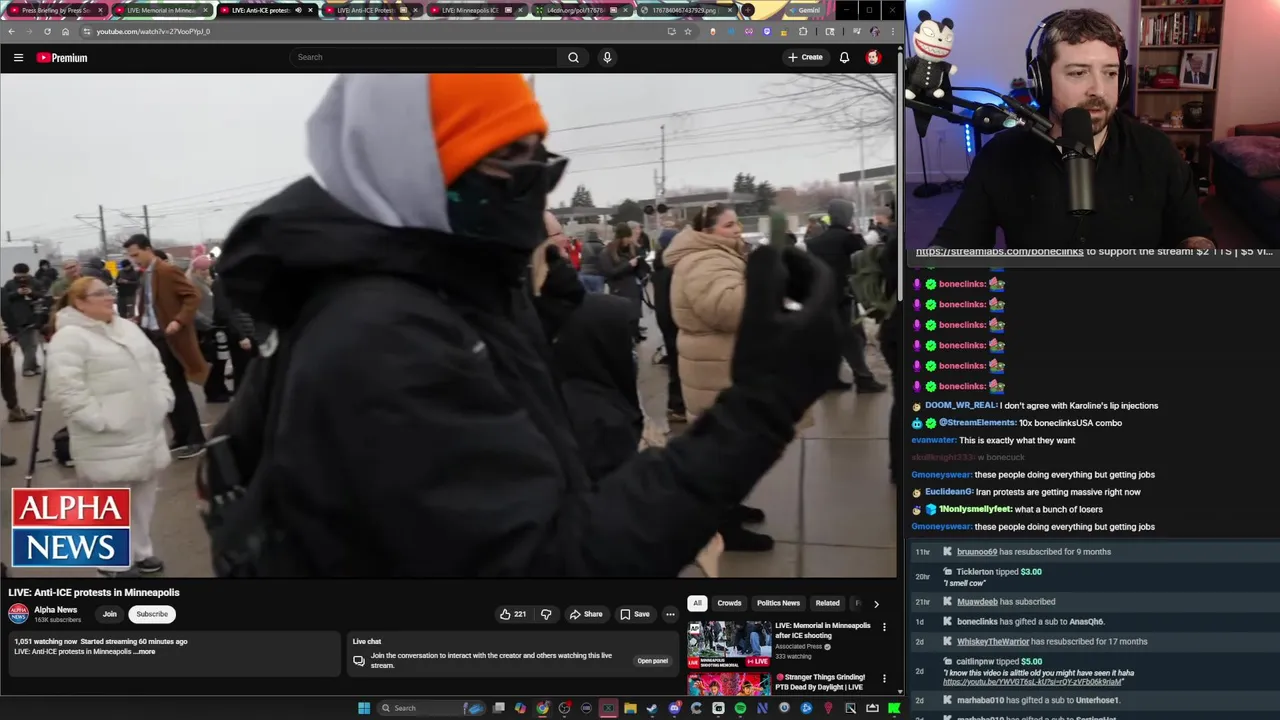Click the live protest video player
The width and height of the screenshot is (1280, 720).
pyautogui.click(x=449, y=325)
